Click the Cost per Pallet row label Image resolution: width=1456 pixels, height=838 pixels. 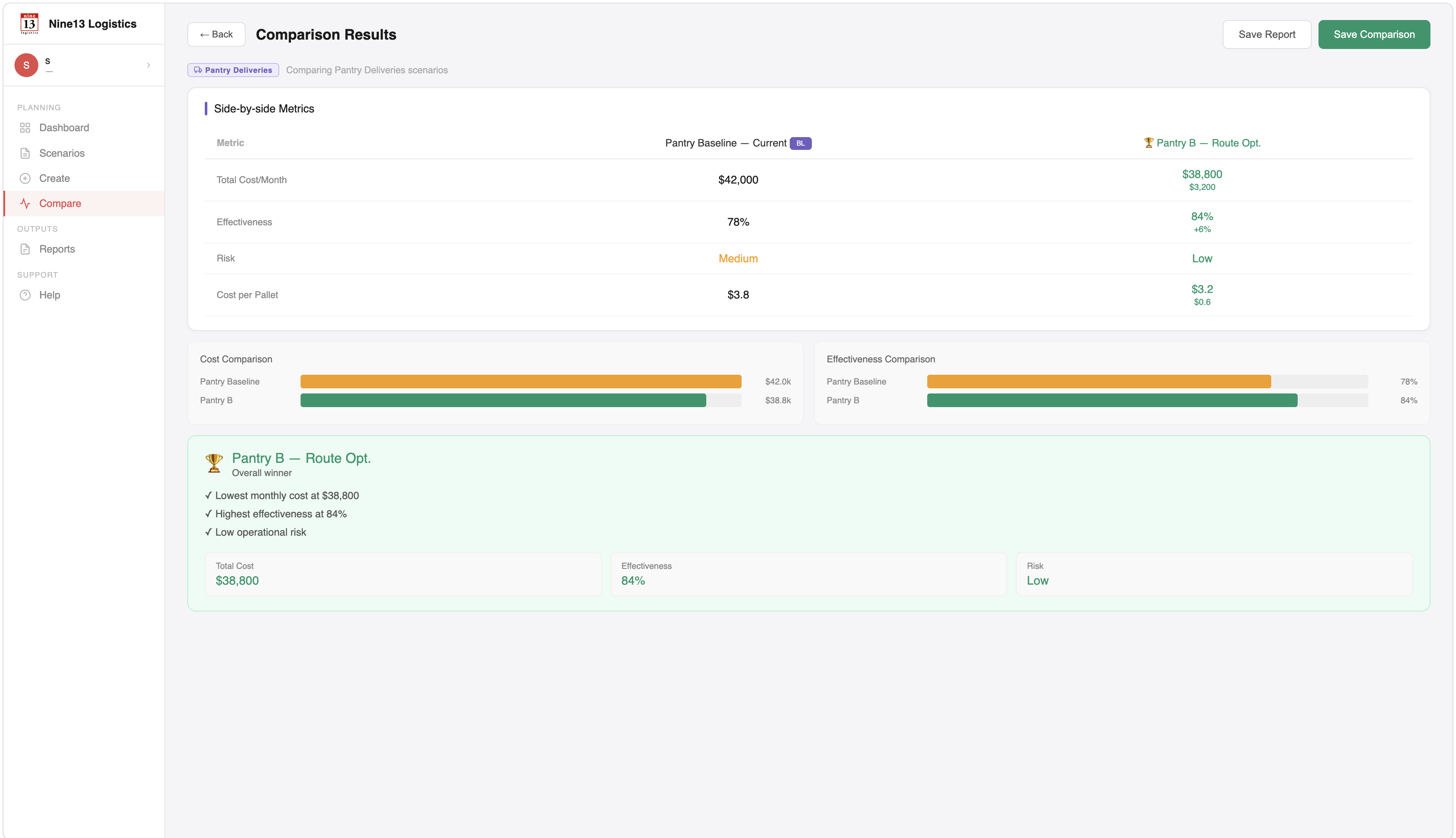(247, 295)
